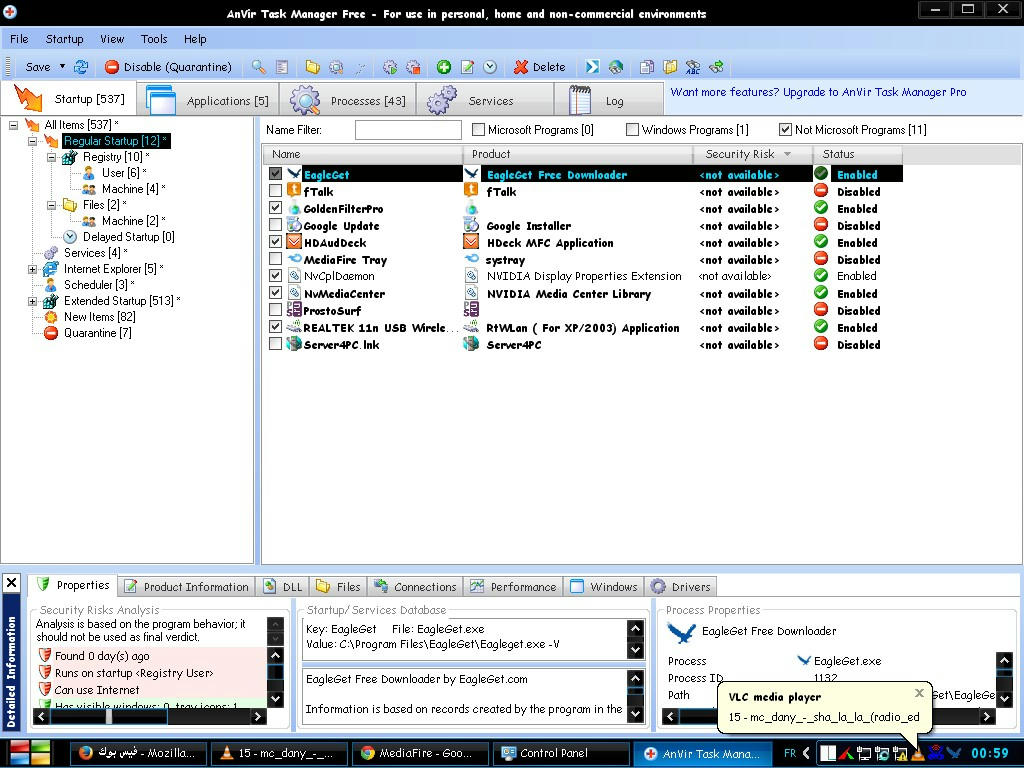Image resolution: width=1024 pixels, height=768 pixels.
Task: Uncheck the GoldenFilterPro checkbox
Action: pos(276,208)
